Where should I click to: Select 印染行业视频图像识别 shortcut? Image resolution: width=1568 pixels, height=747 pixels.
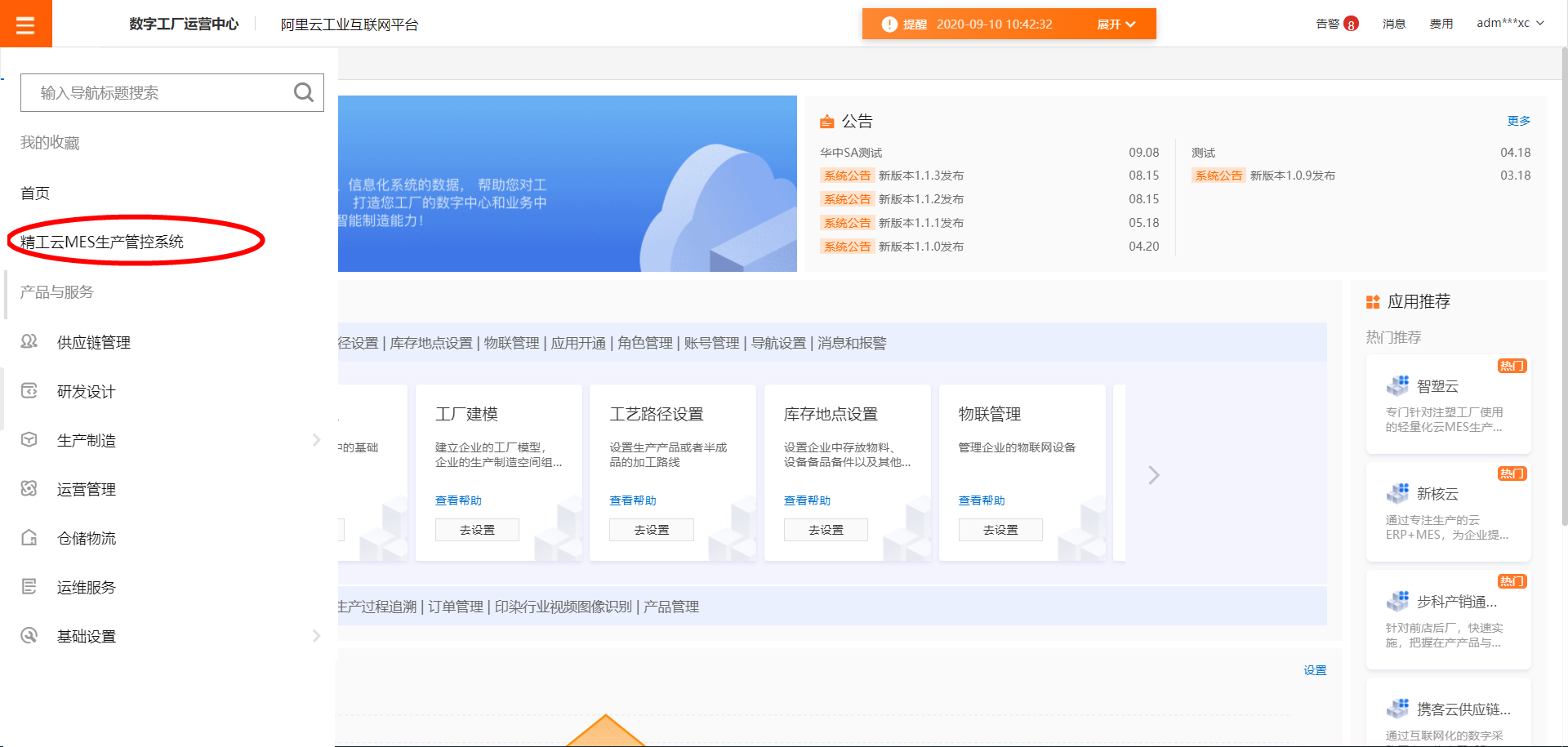(x=563, y=607)
